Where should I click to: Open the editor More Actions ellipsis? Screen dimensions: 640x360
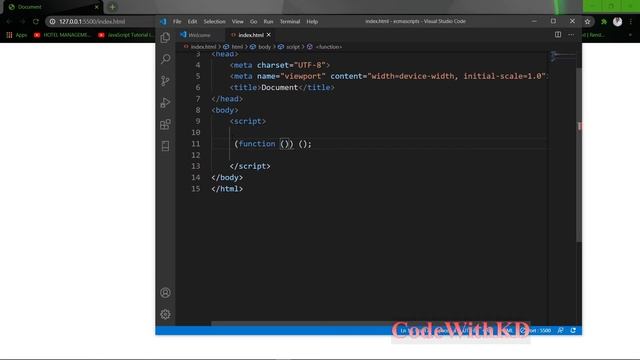click(x=571, y=35)
